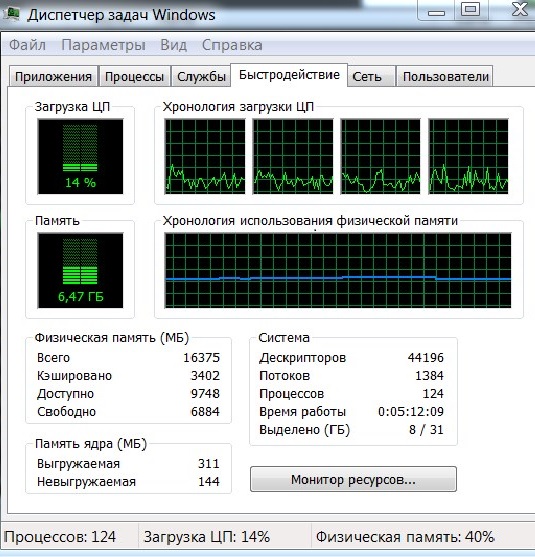Click status bar Физическая память: 40%
Screen dimensions: 535x557
[405, 536]
